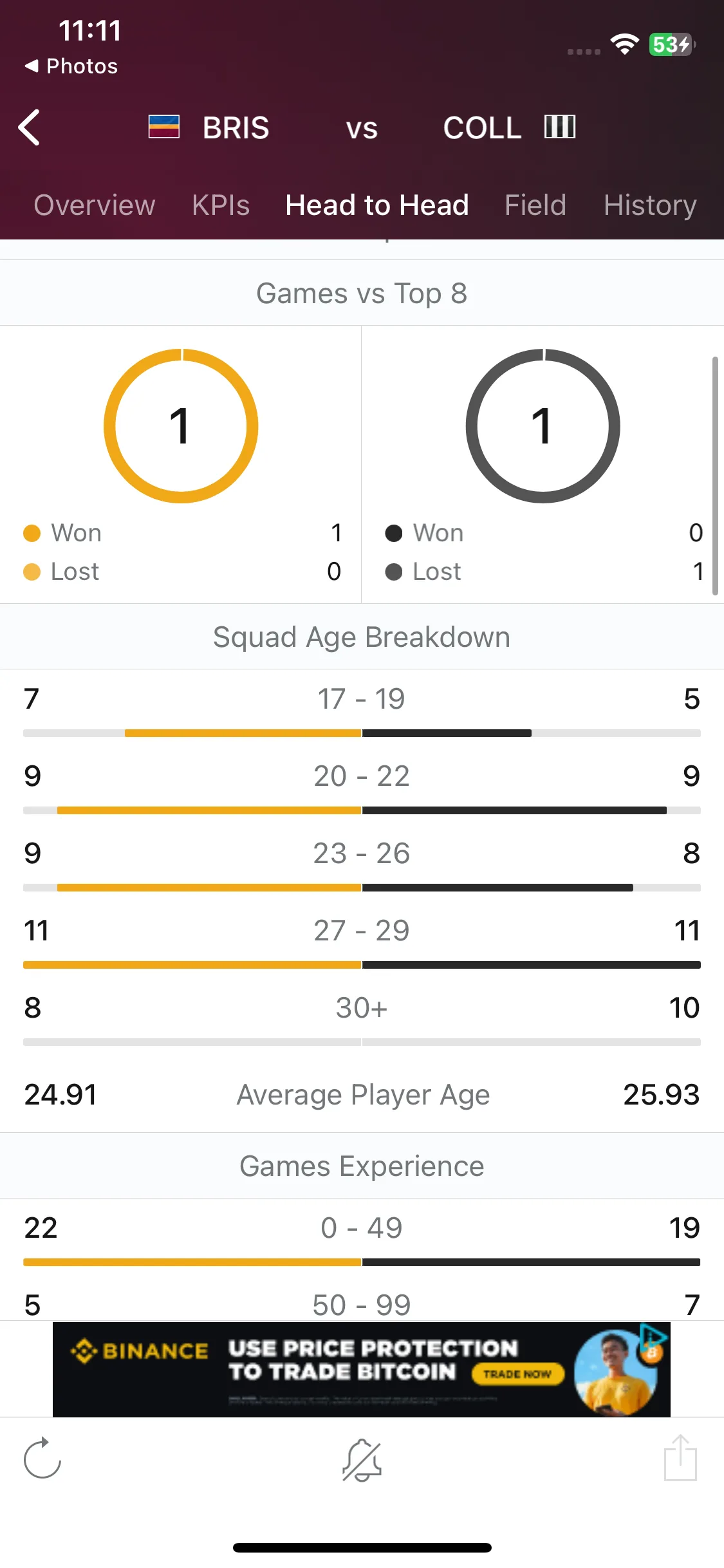Tap the Binance Trade Now button

(x=518, y=1374)
